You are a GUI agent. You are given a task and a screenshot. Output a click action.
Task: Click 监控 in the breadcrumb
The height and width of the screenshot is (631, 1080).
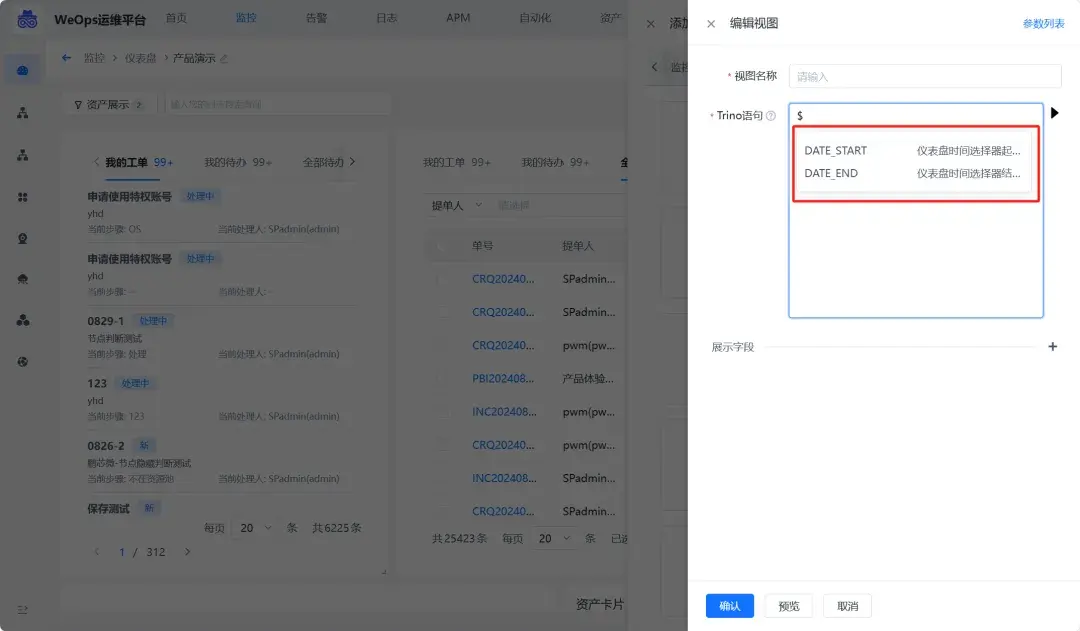[94, 58]
